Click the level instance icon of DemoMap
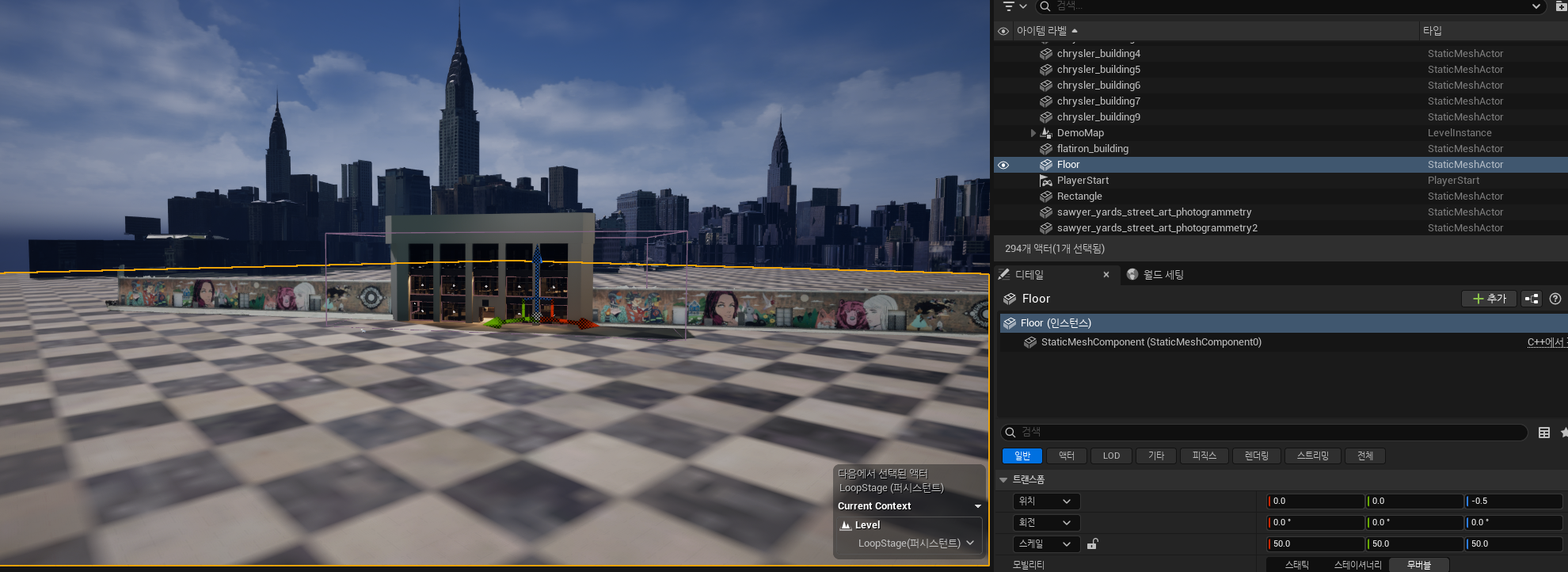This screenshot has width=1568, height=572. [x=1046, y=133]
